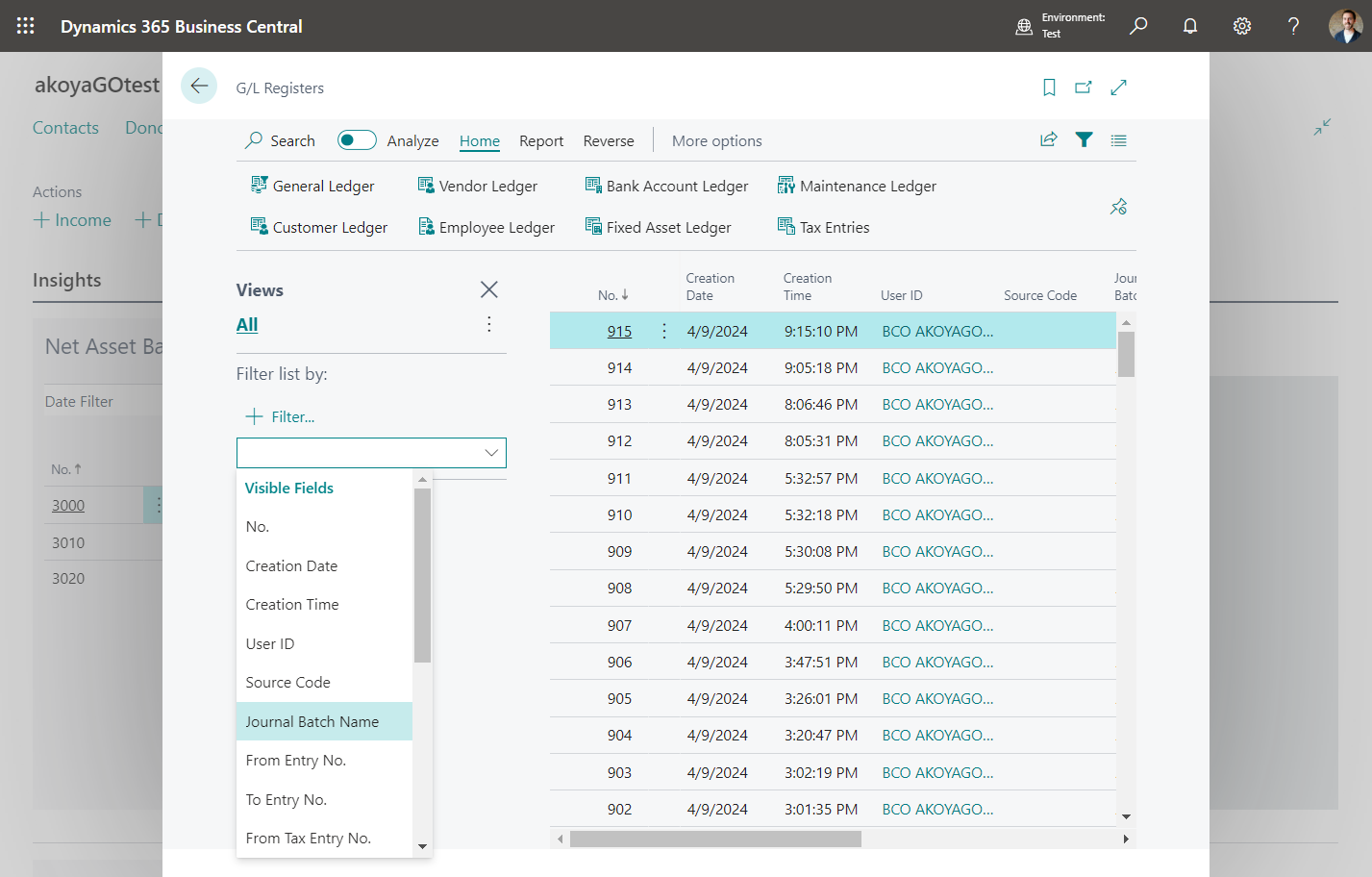Image resolution: width=1372 pixels, height=877 pixels.
Task: Open the user profile avatar
Action: pos(1346,26)
